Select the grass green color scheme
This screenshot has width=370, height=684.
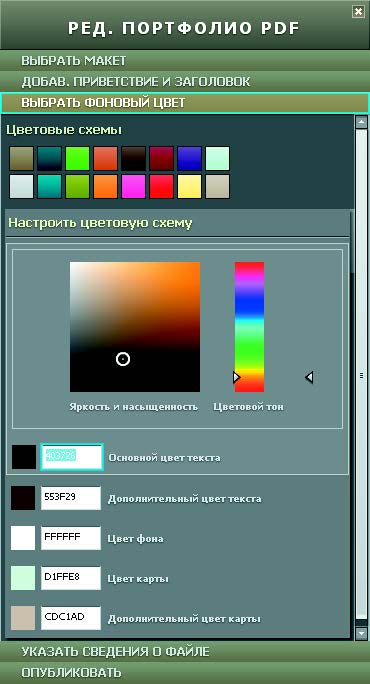pyautogui.click(x=77, y=186)
